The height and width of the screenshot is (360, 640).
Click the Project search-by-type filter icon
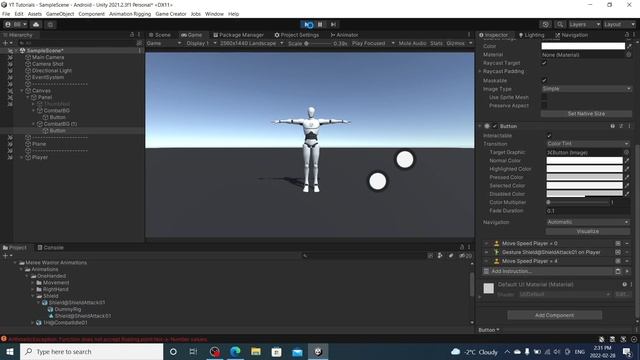[440, 256]
